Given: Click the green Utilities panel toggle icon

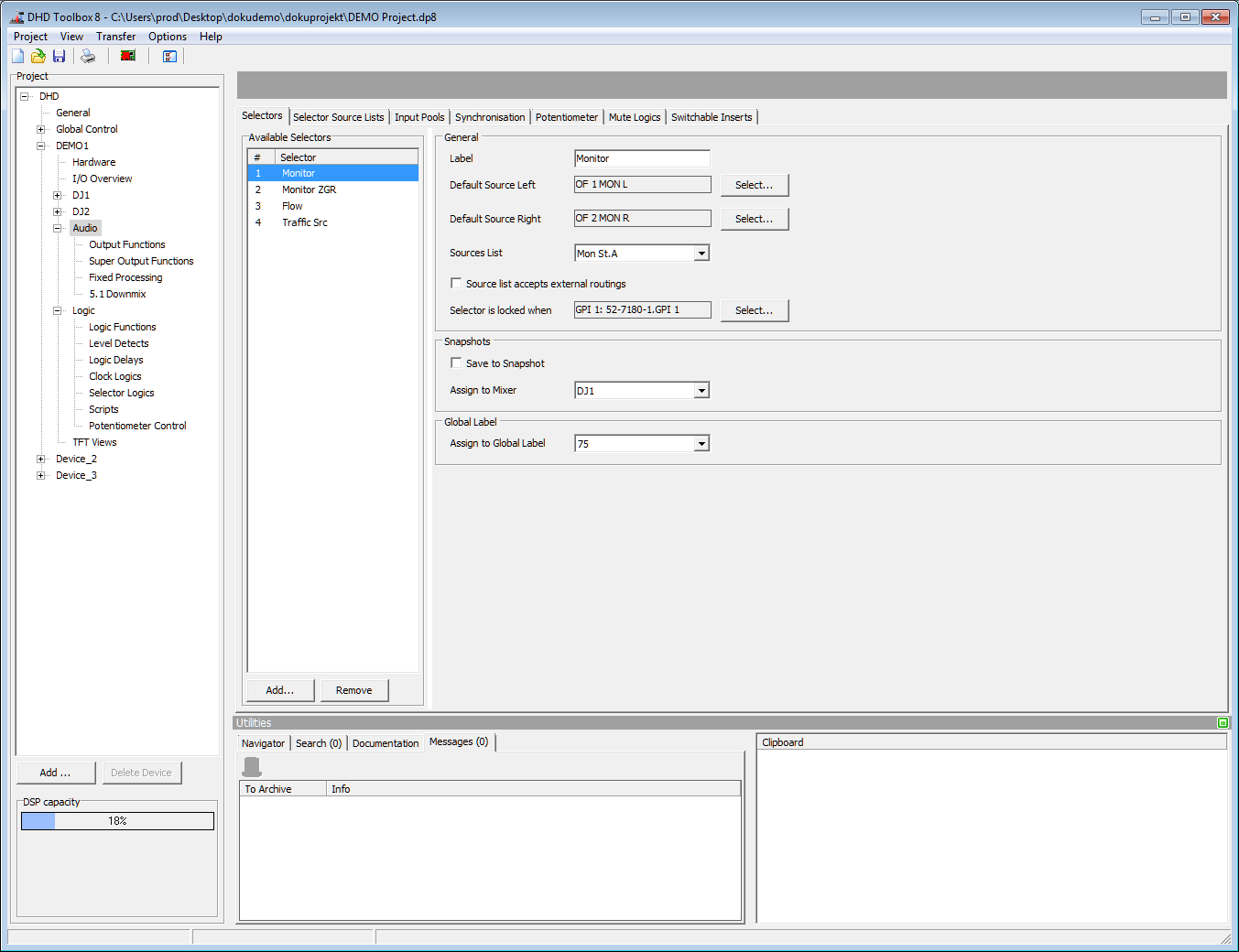Looking at the screenshot, I should tap(1223, 722).
